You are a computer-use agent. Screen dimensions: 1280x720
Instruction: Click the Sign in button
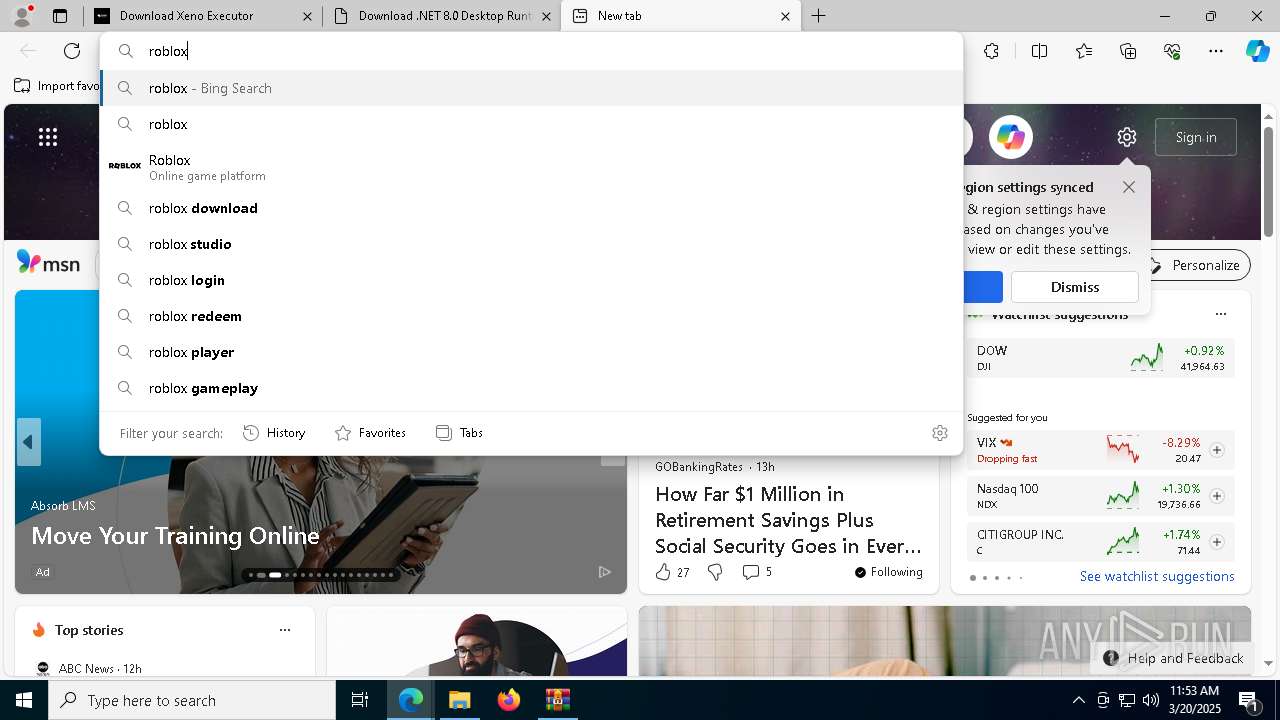[1196, 137]
